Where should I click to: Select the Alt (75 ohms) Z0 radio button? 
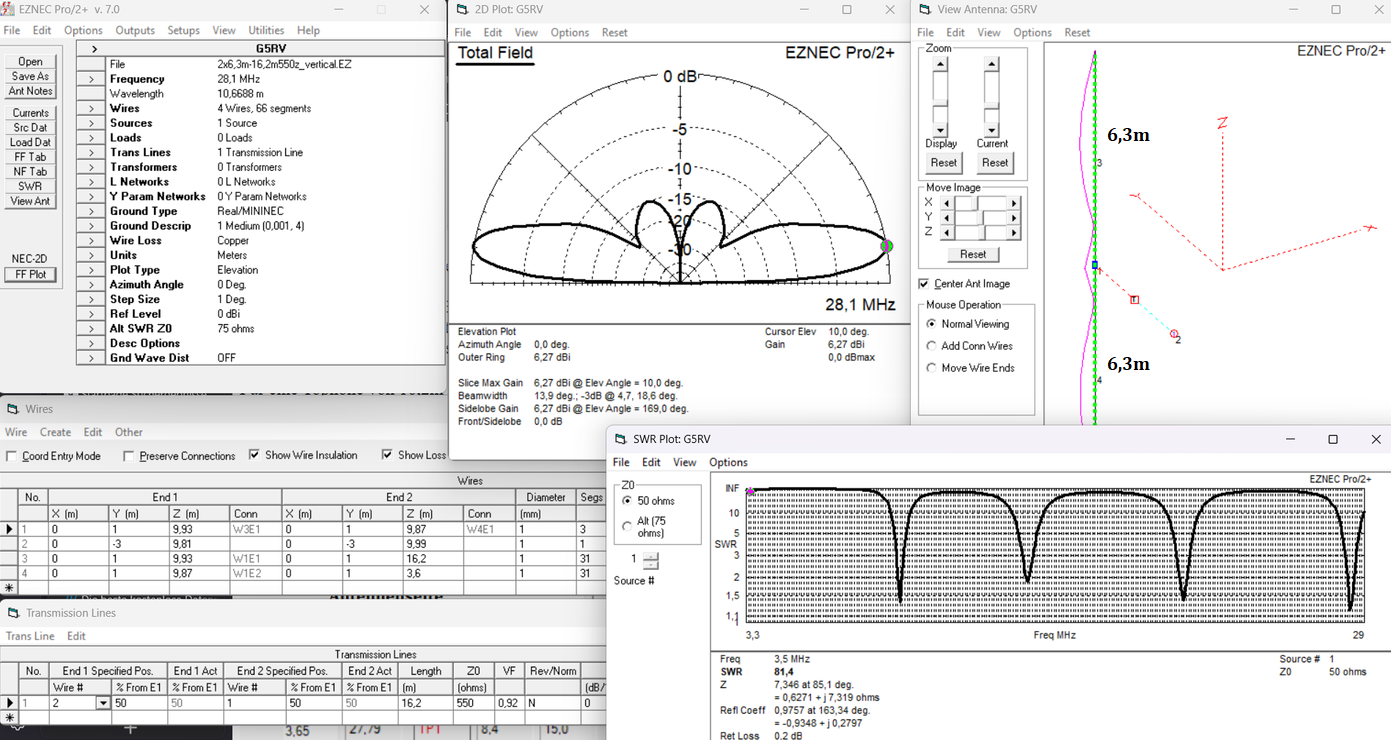[x=627, y=524]
